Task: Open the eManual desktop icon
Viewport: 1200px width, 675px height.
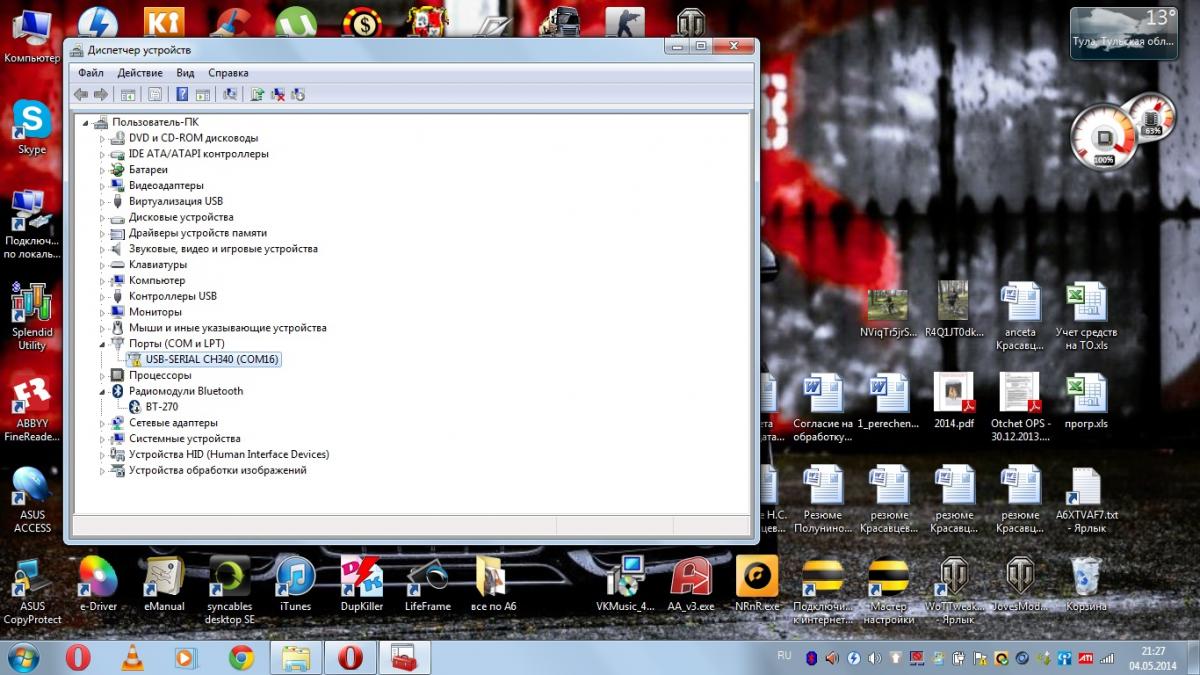Action: click(x=164, y=584)
